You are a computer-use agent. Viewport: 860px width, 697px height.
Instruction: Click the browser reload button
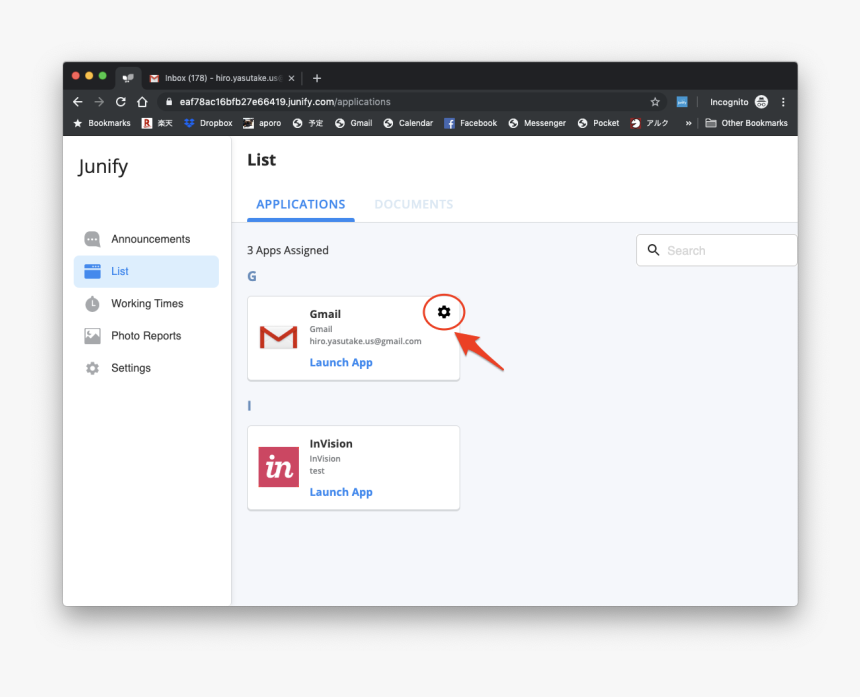pyautogui.click(x=121, y=102)
